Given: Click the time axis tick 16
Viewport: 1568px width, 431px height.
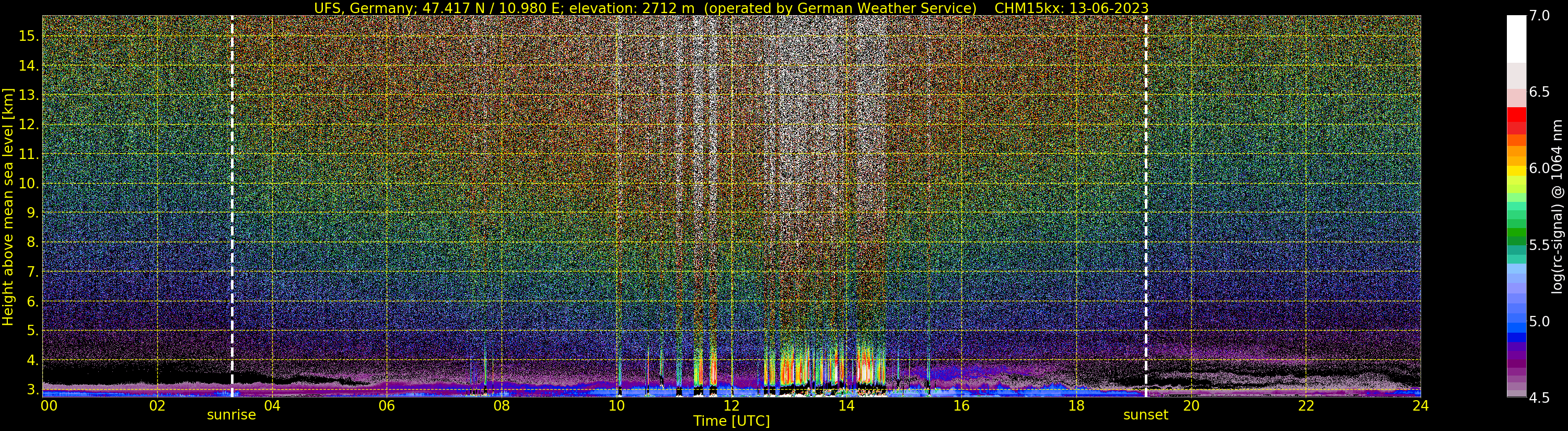Looking at the screenshot, I should (961, 405).
